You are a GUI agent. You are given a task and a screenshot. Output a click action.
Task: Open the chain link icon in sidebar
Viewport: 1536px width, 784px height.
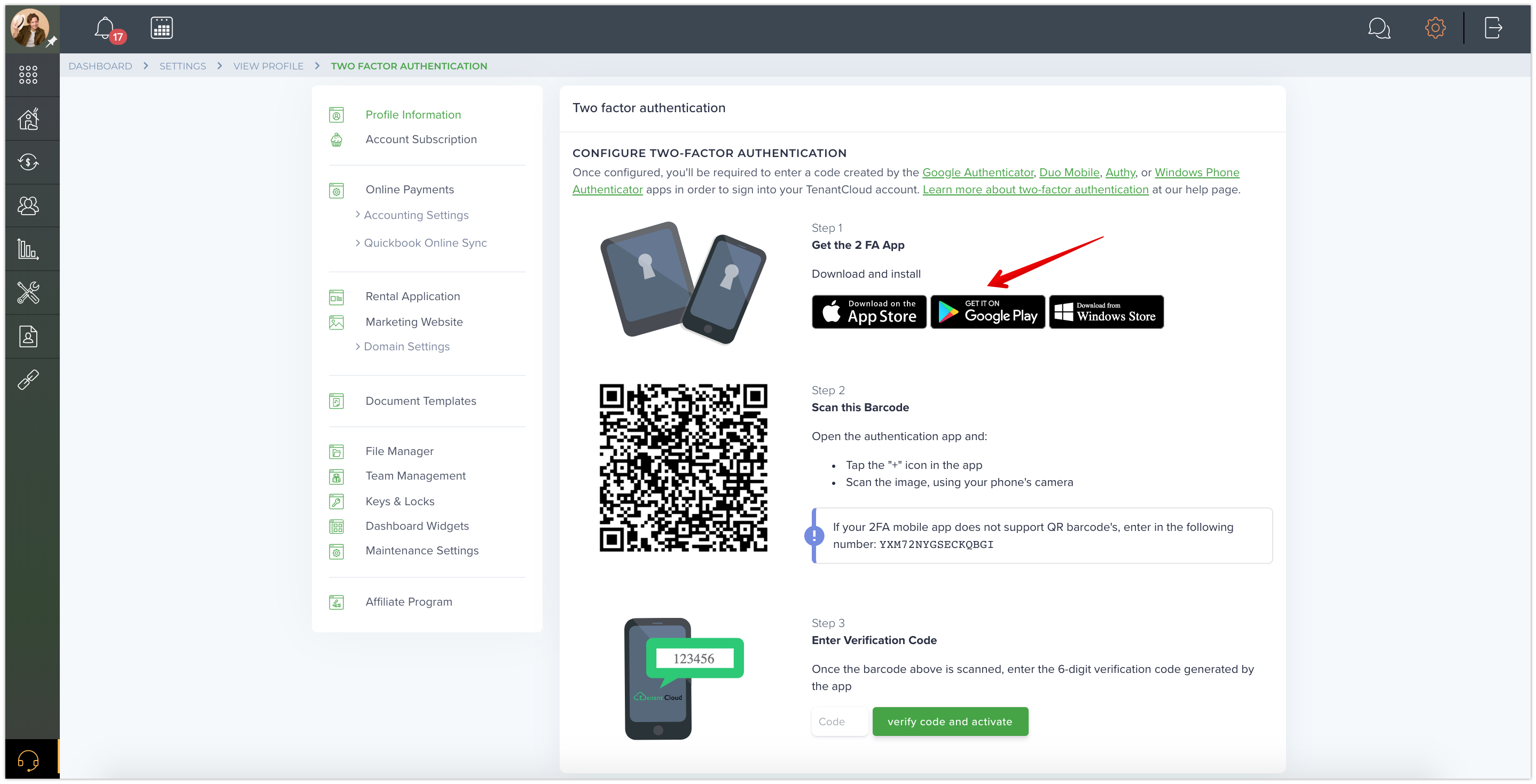pos(28,380)
